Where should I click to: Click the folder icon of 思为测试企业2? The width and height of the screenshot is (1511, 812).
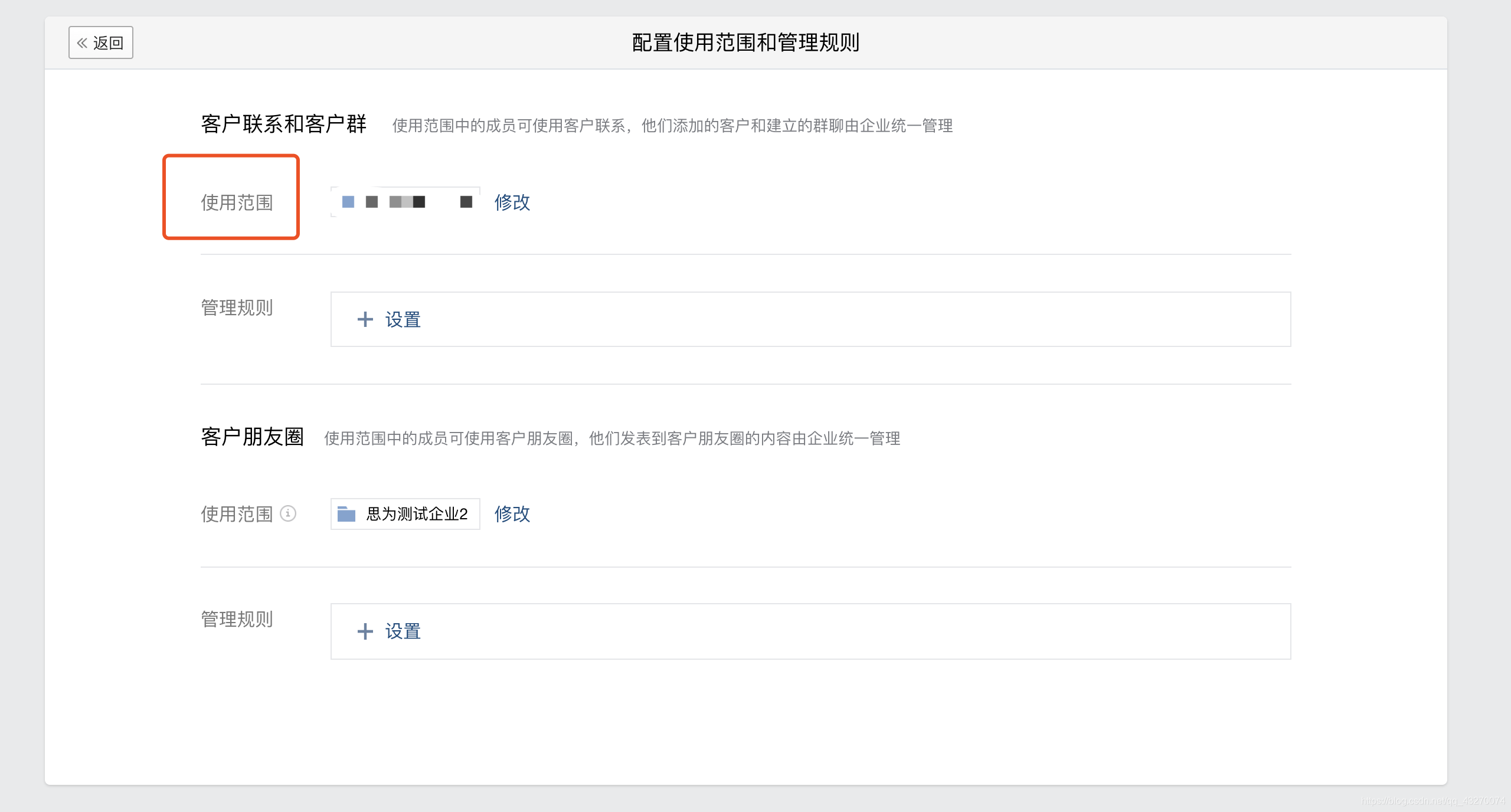346,514
